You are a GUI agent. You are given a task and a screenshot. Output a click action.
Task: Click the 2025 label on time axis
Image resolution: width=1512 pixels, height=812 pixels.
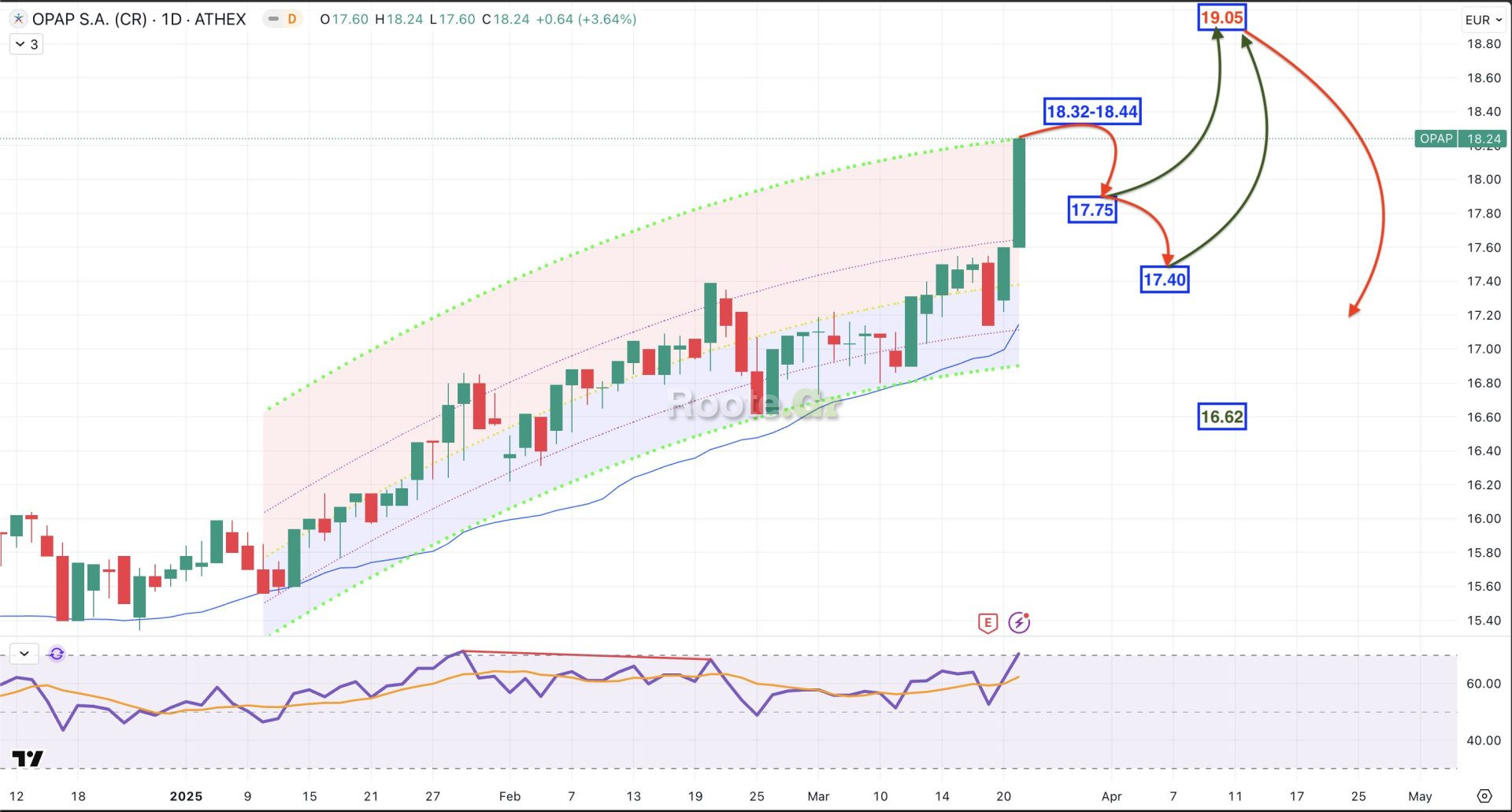(x=186, y=796)
